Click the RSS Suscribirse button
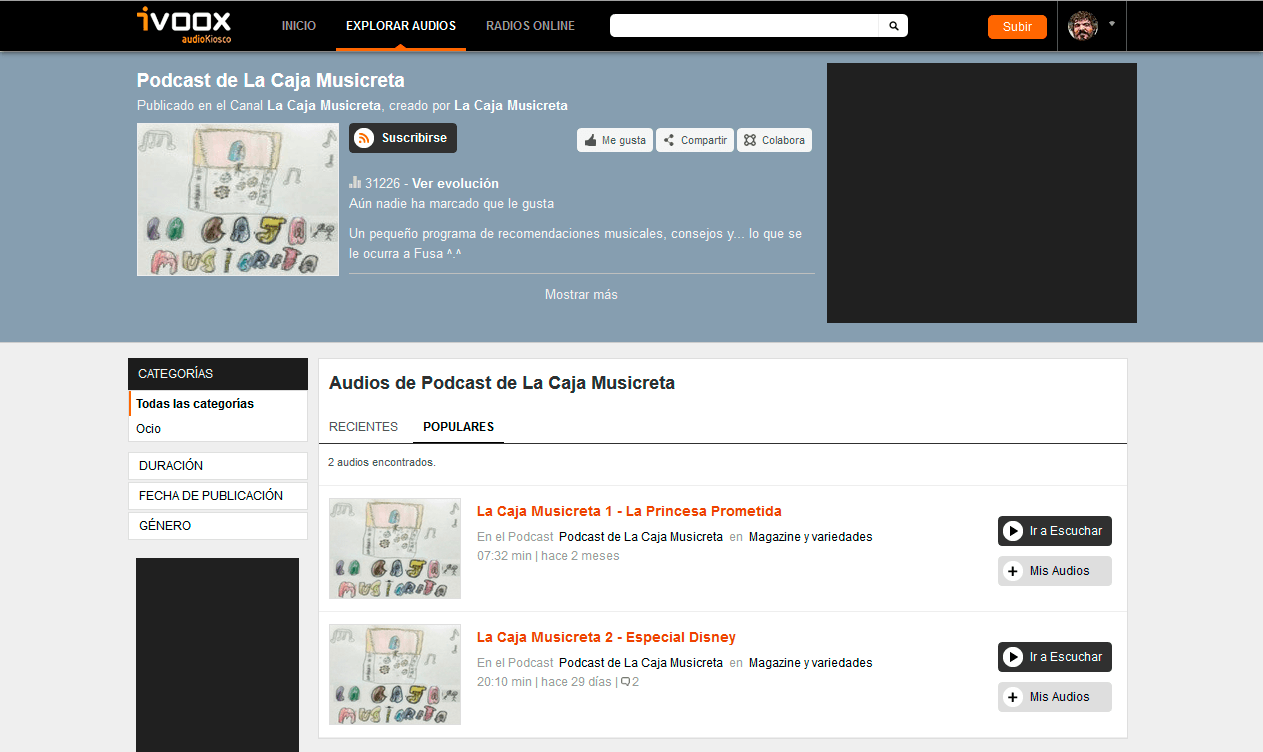 [x=402, y=138]
